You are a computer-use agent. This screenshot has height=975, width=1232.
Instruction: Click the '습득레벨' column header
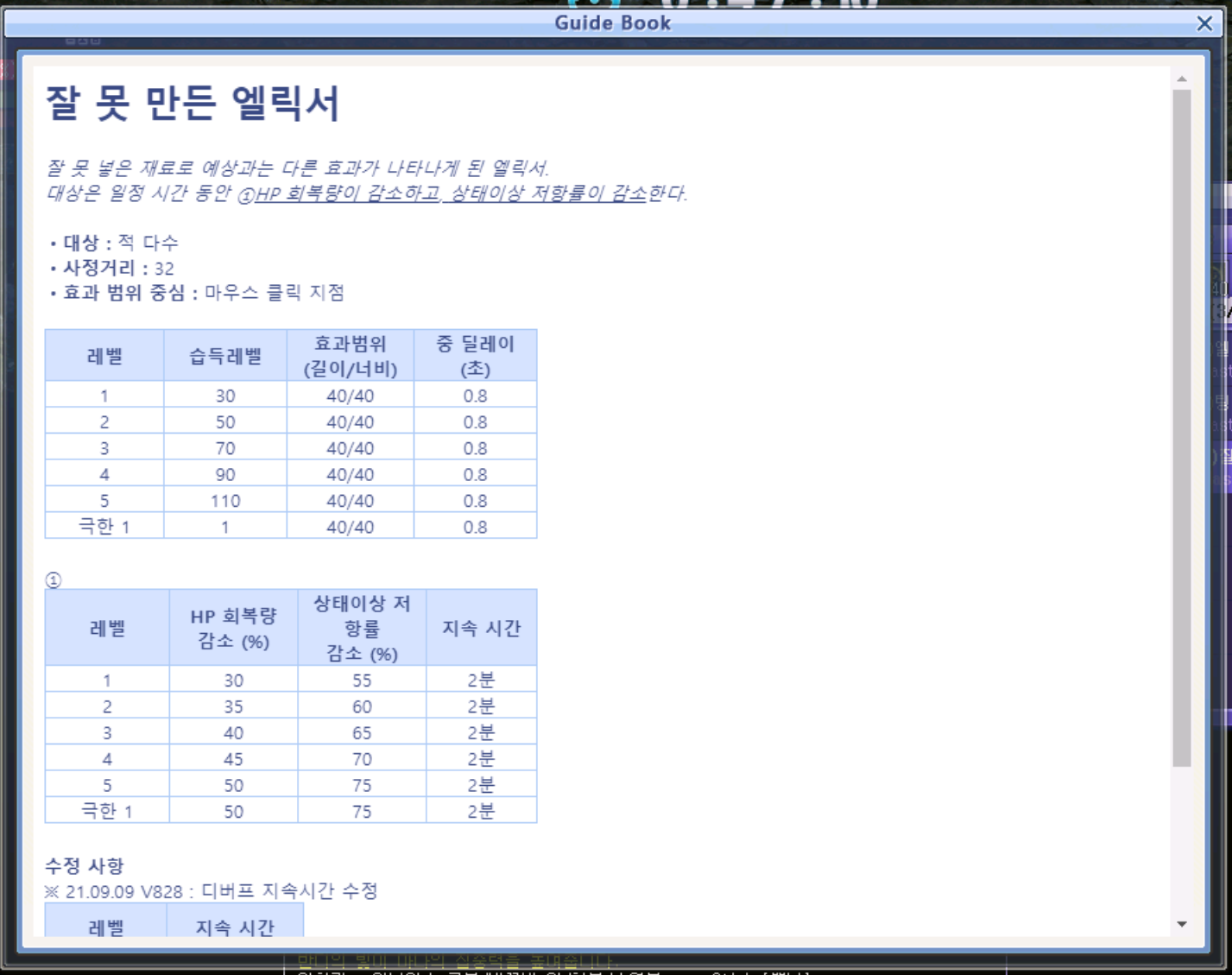pyautogui.click(x=225, y=356)
